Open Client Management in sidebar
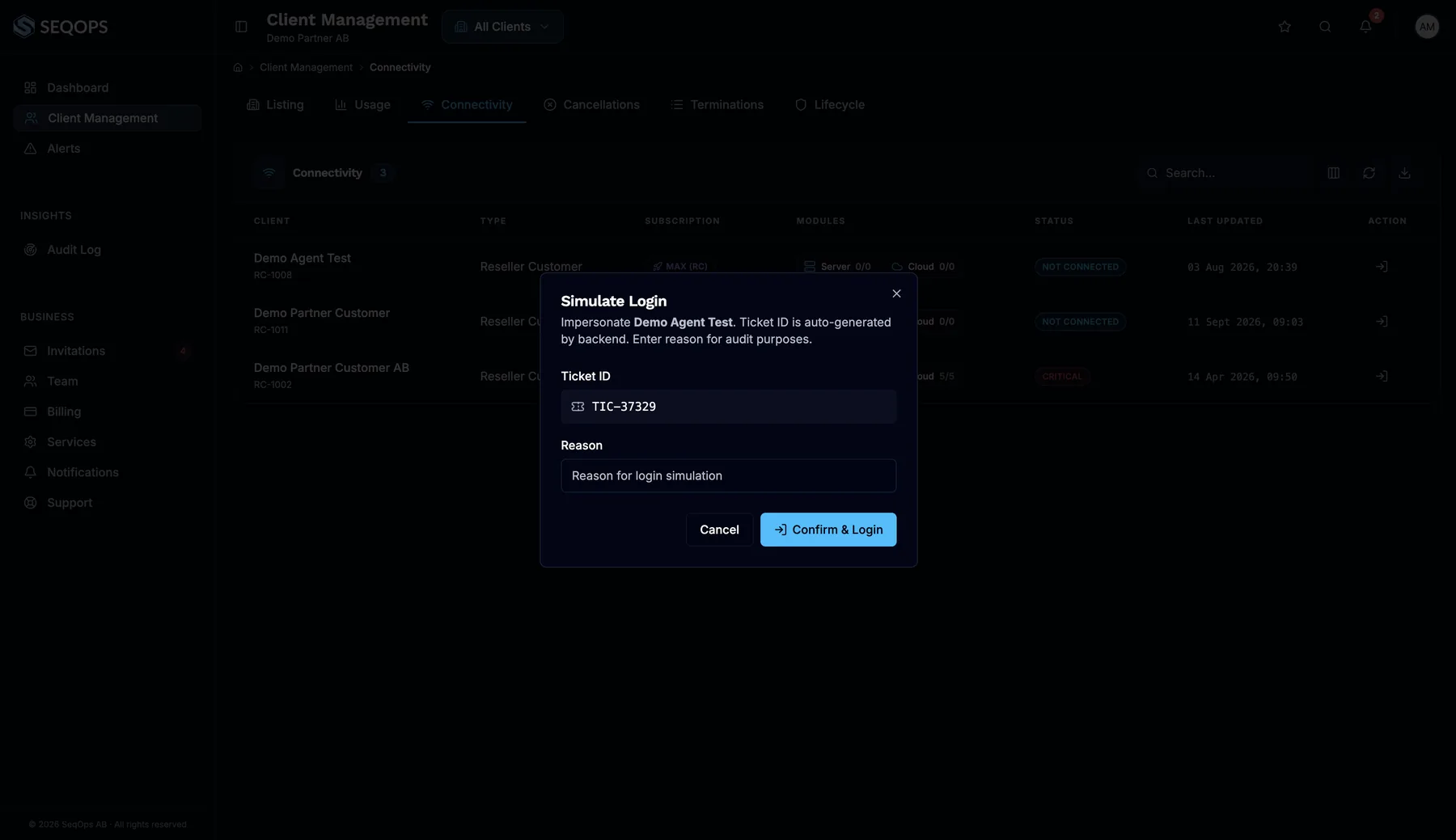The image size is (1456, 840). tap(107, 118)
